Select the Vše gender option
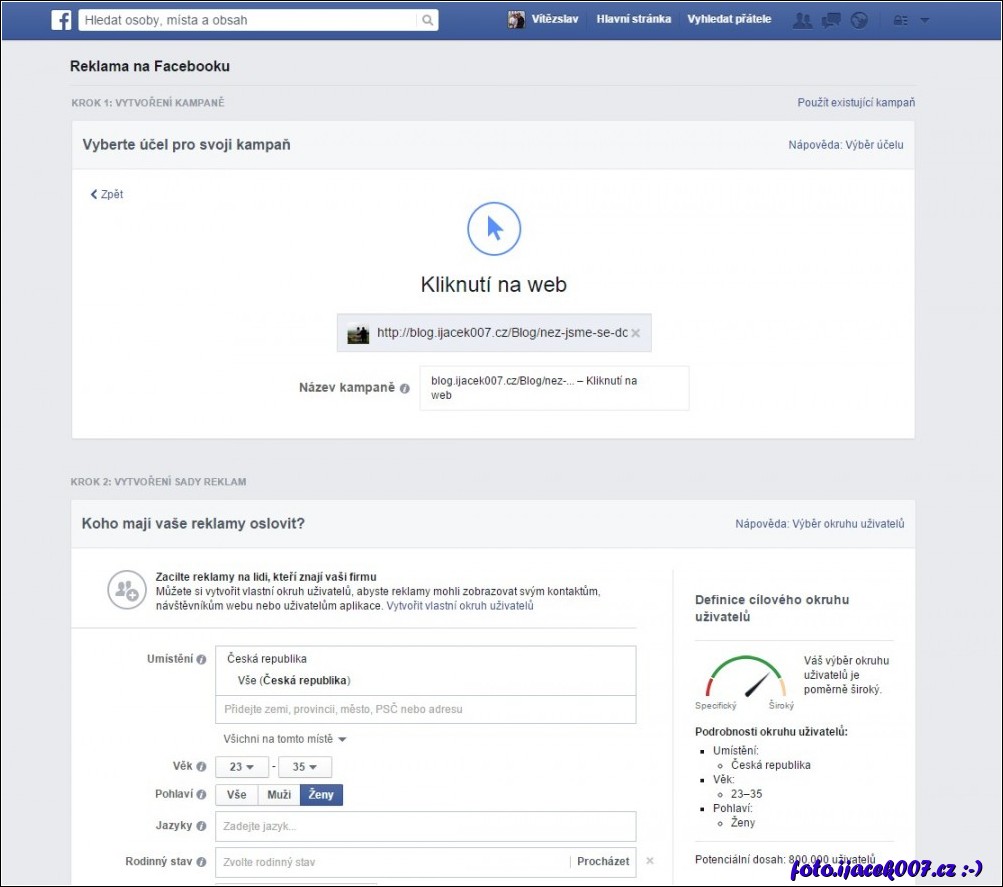 [236, 795]
